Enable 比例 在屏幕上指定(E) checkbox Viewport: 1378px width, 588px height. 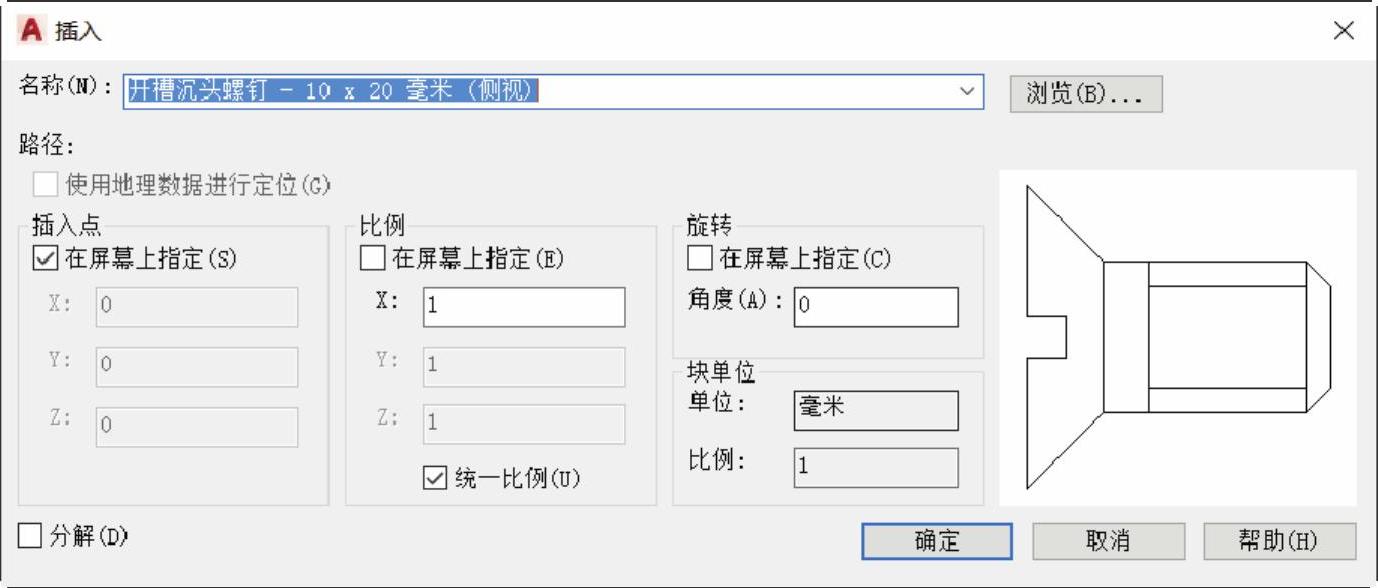[x=372, y=259]
